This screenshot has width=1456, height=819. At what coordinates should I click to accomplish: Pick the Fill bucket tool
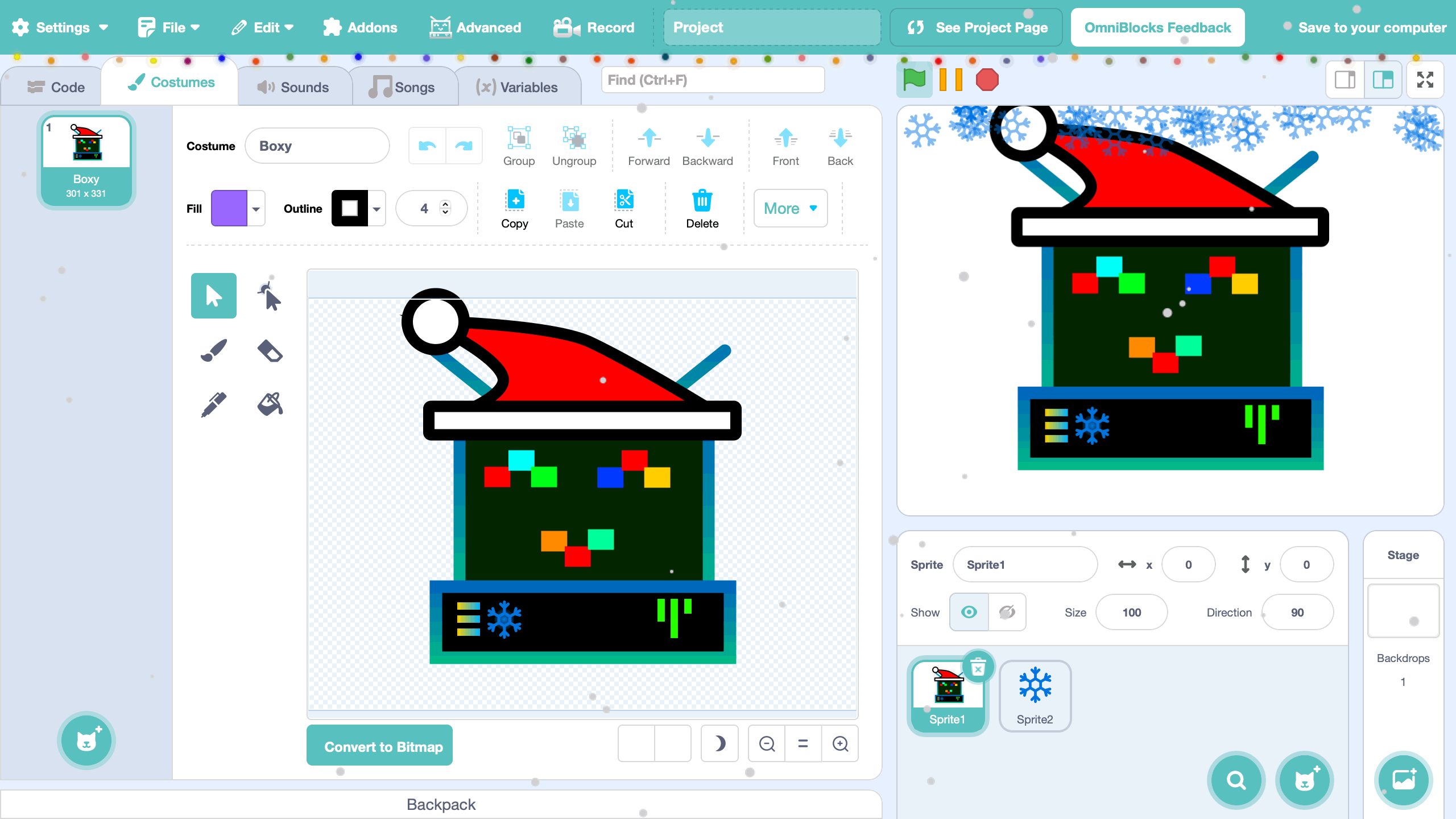click(x=270, y=404)
